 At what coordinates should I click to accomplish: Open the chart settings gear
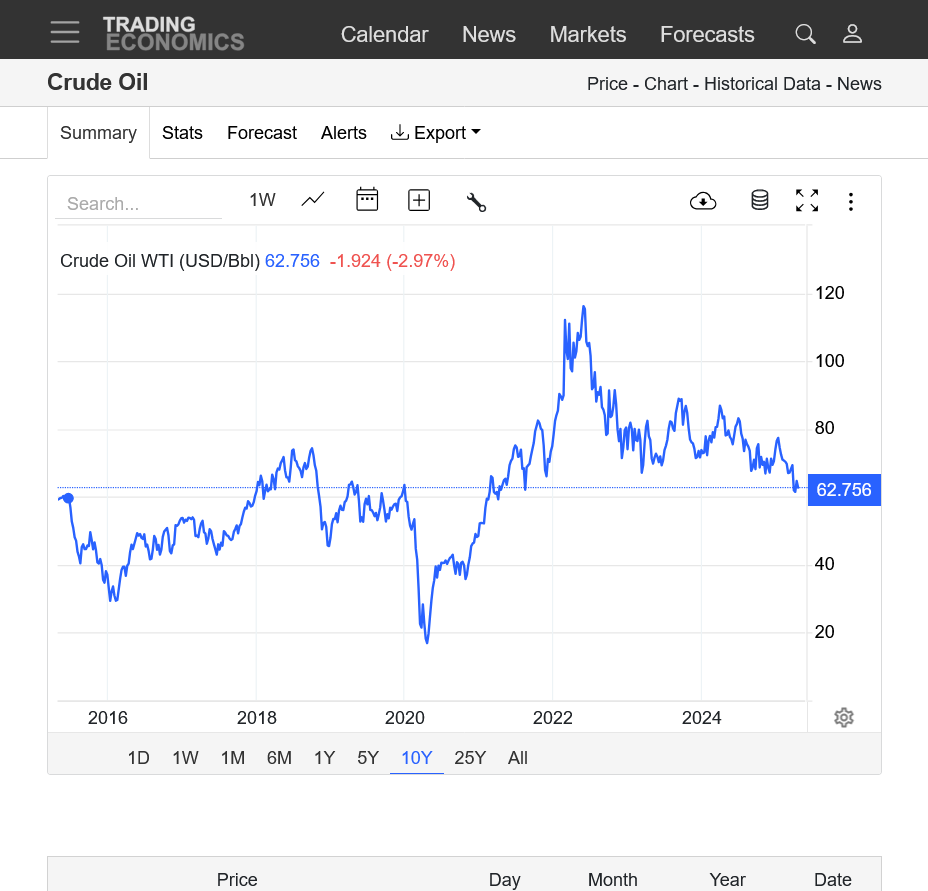[x=843, y=718]
